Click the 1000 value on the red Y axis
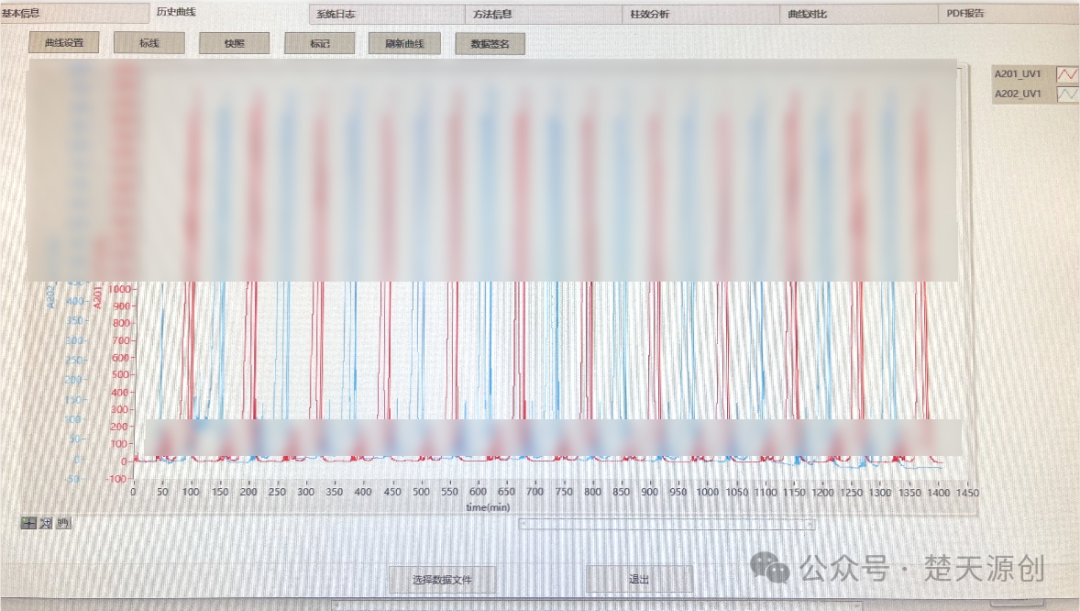This screenshot has width=1080, height=611. click(x=119, y=289)
